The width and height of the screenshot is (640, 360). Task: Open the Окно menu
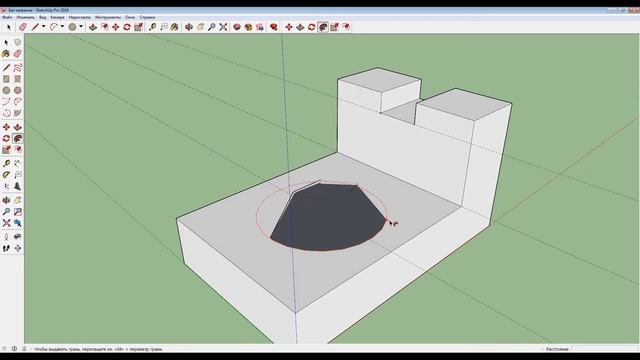pos(130,18)
